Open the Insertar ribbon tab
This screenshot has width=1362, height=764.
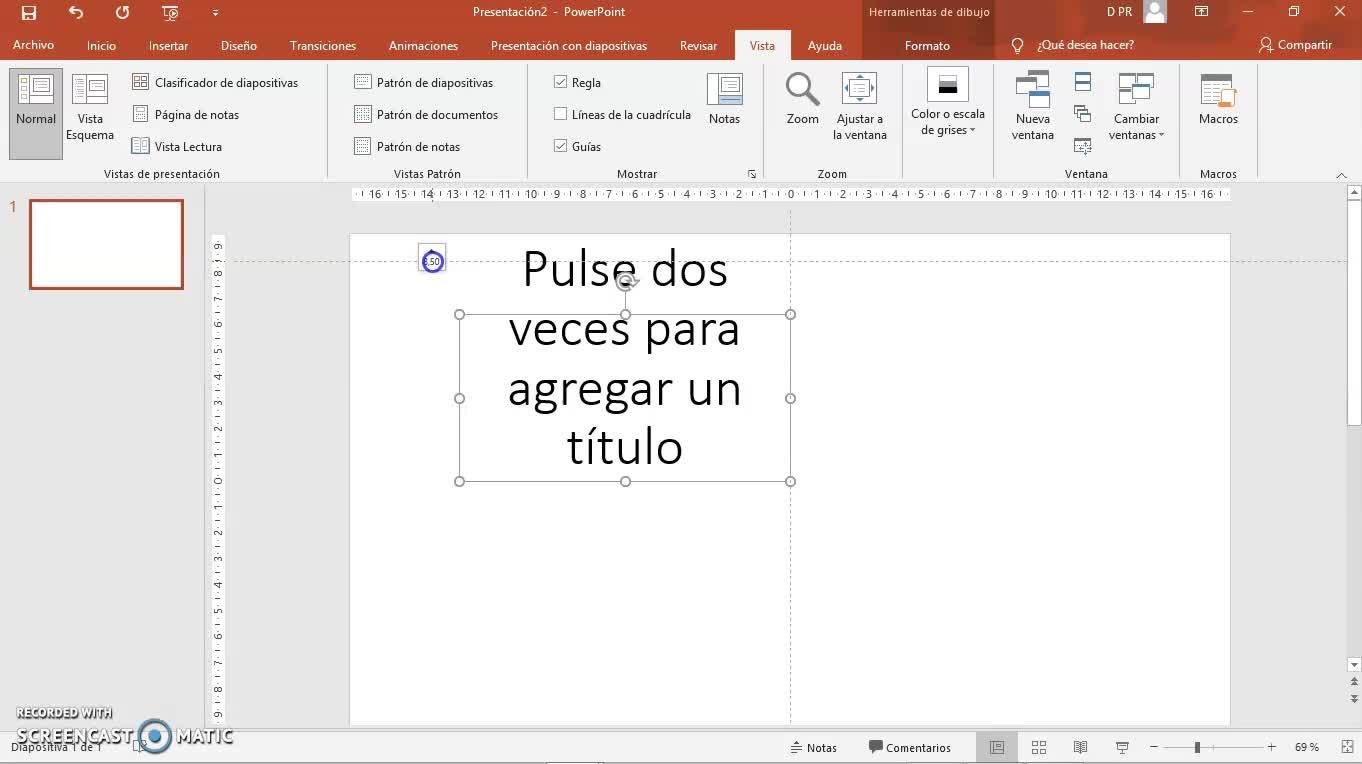[x=168, y=45]
